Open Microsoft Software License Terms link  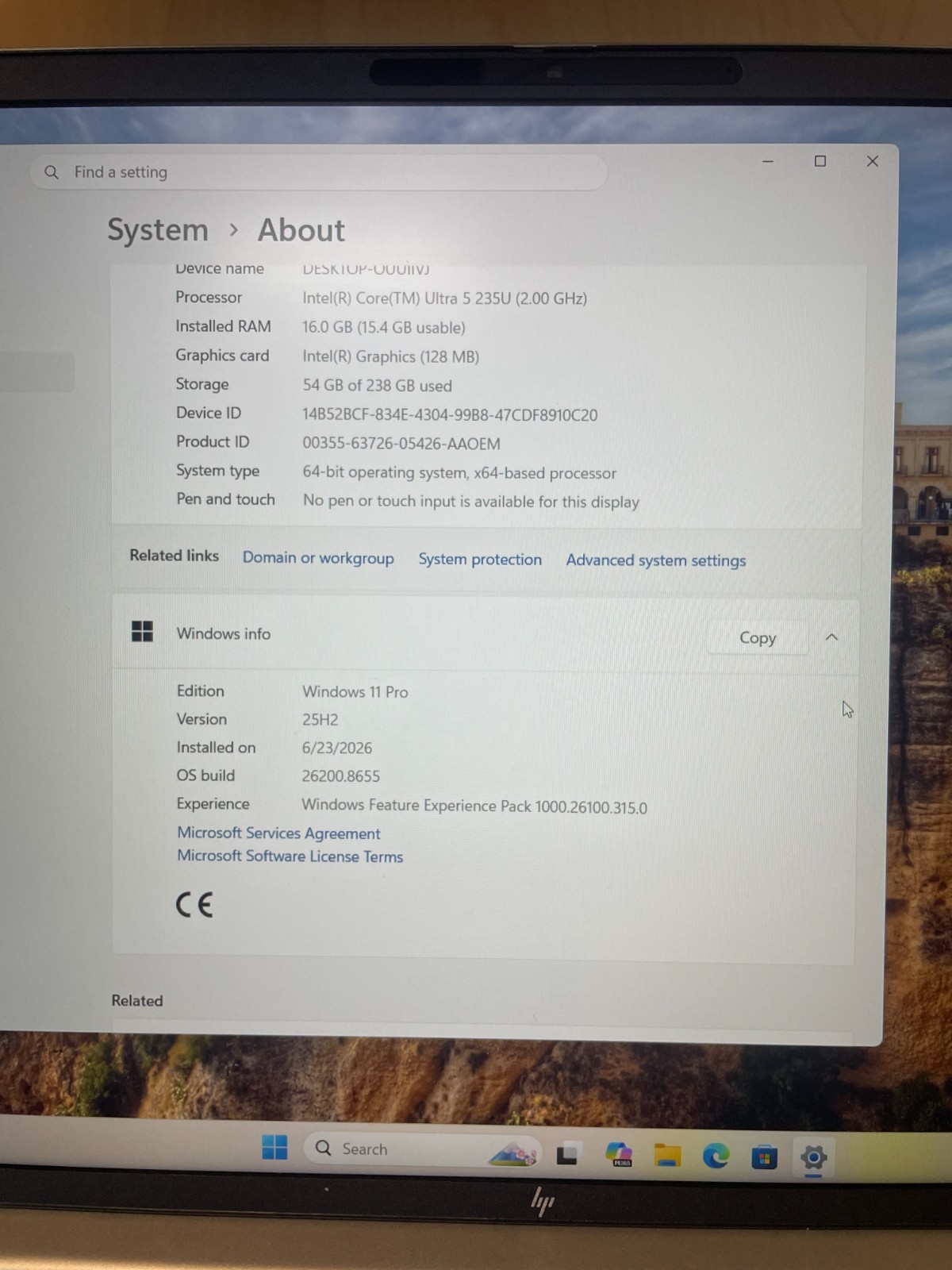coord(290,856)
